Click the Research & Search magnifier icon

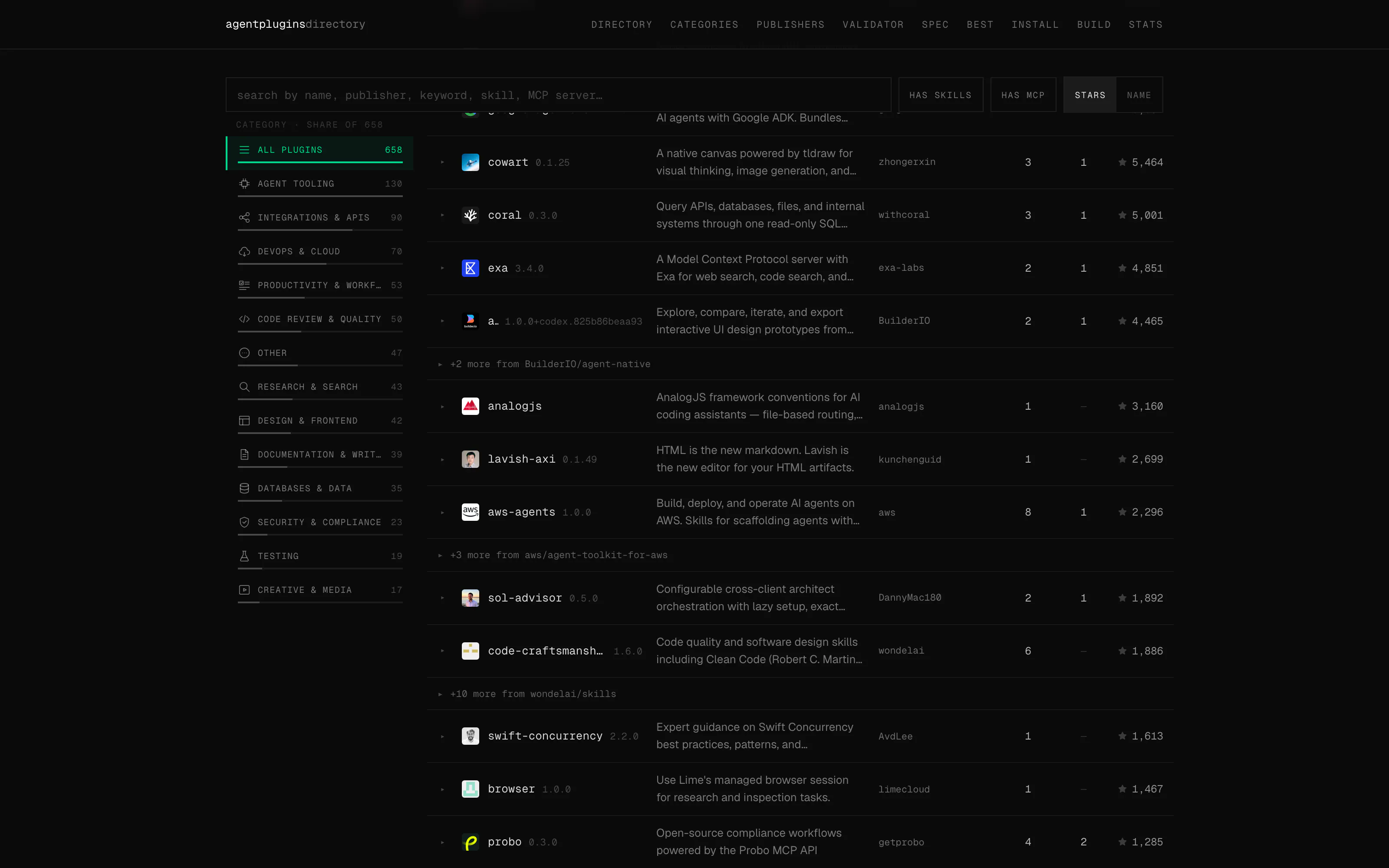244,387
